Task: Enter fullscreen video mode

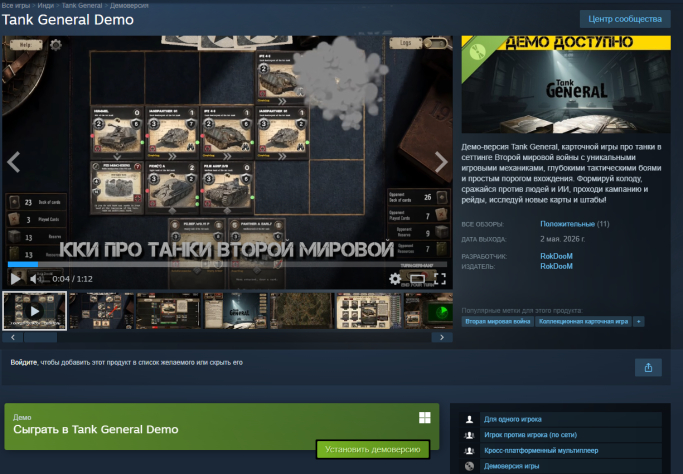Action: tap(440, 279)
